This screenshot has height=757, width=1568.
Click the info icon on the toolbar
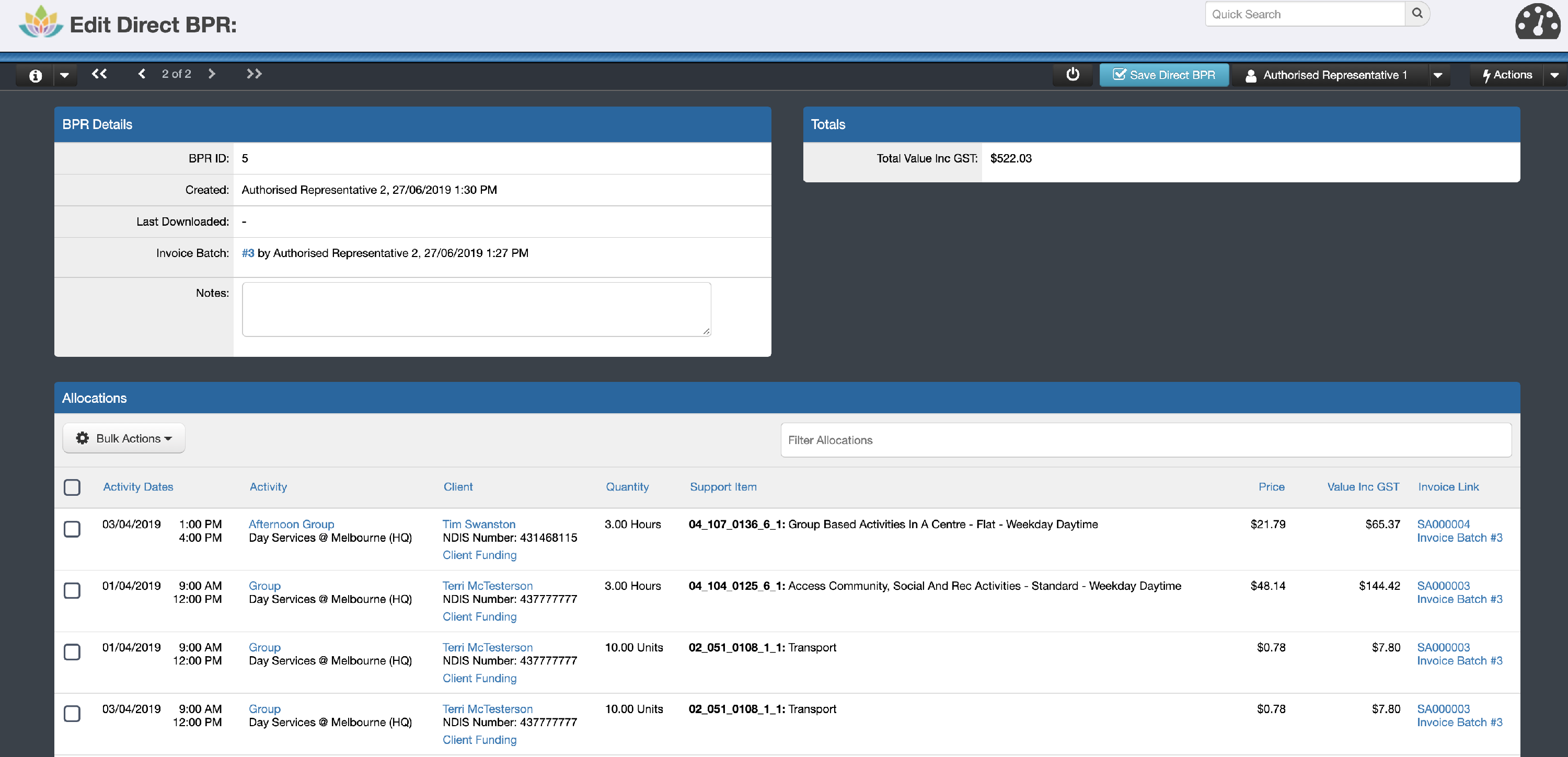coord(34,75)
